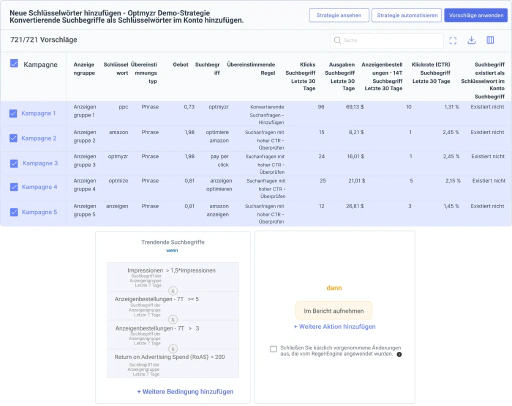Enable the 'Schließen Sie kürzlich vorgenommene Änderungen aus' checkbox

273,349
